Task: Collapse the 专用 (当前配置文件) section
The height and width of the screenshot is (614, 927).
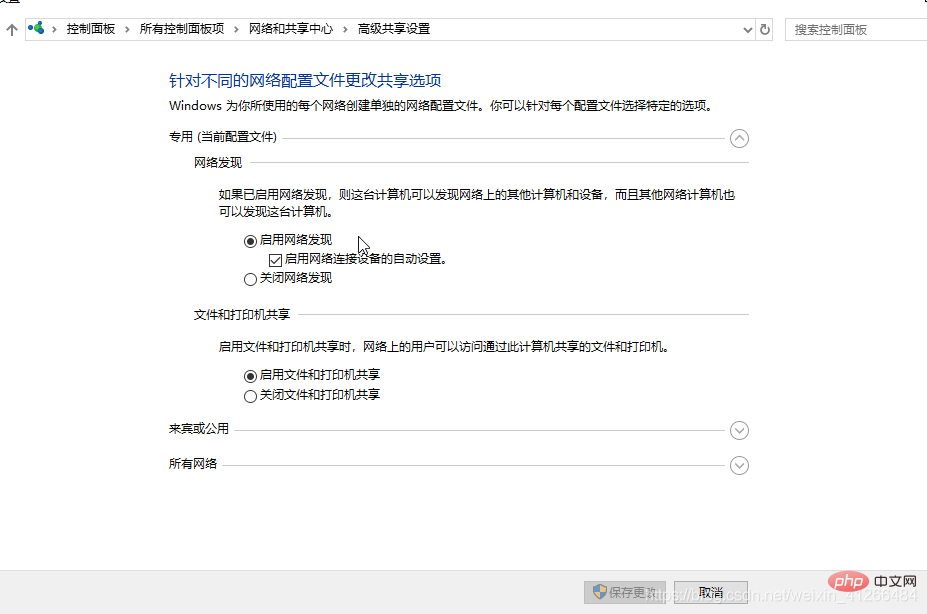Action: [x=739, y=139]
